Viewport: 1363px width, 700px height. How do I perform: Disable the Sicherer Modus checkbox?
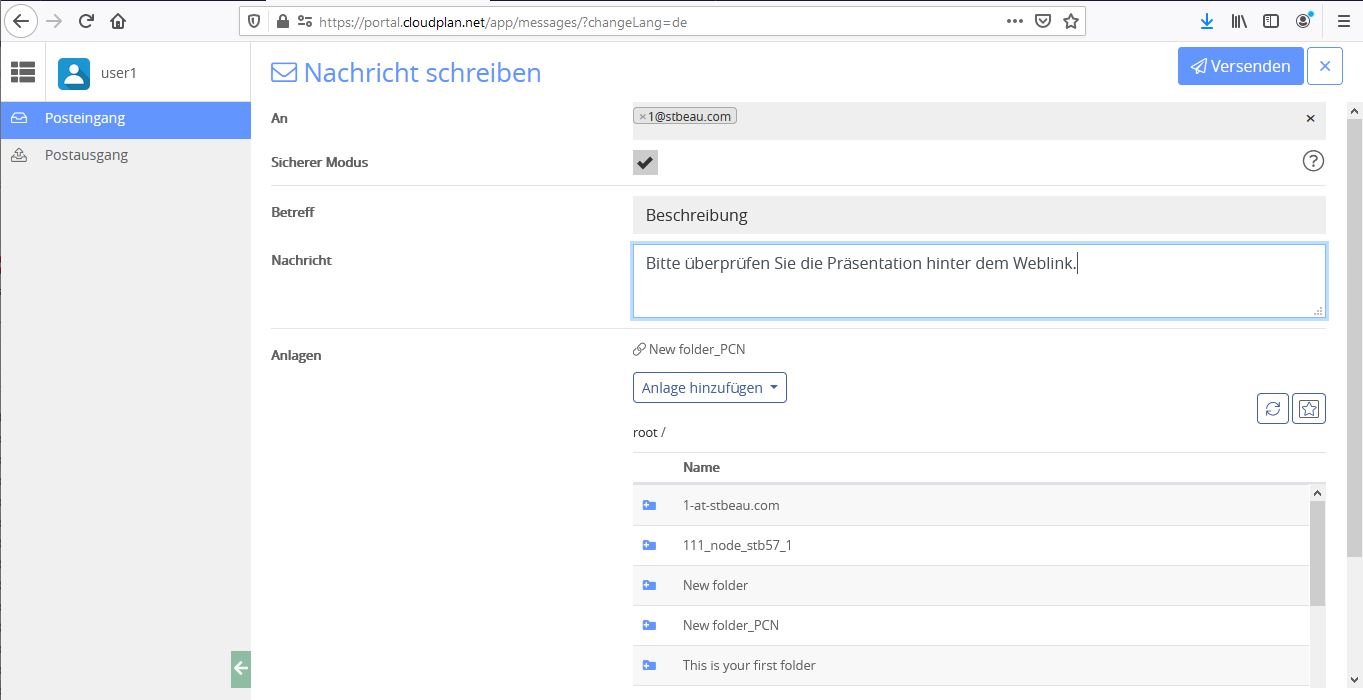643,162
